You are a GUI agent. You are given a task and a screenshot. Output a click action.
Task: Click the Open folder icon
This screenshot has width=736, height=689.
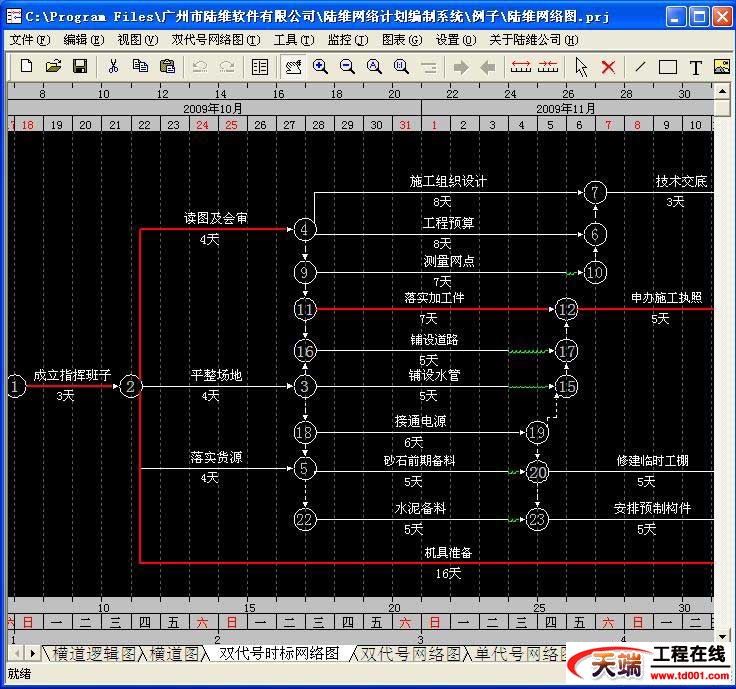coord(53,66)
